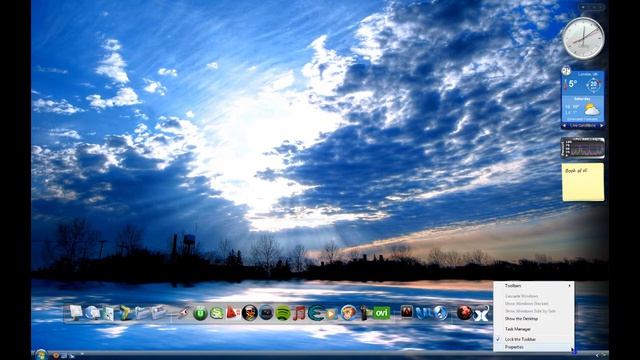Open the red Adobe Reader dock icon
Screen dimensions: 640x360
[x=233, y=313]
